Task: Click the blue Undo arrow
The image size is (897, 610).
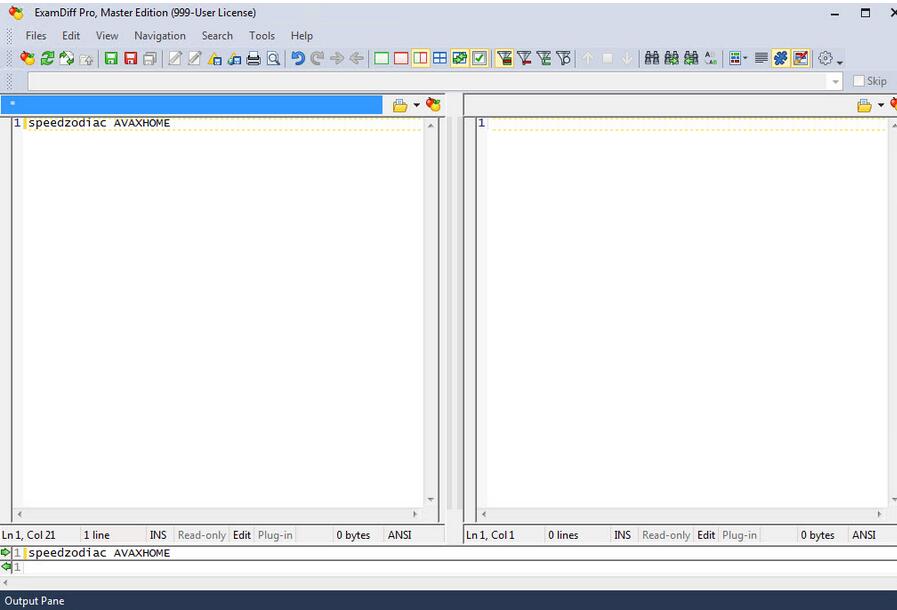Action: 298,58
